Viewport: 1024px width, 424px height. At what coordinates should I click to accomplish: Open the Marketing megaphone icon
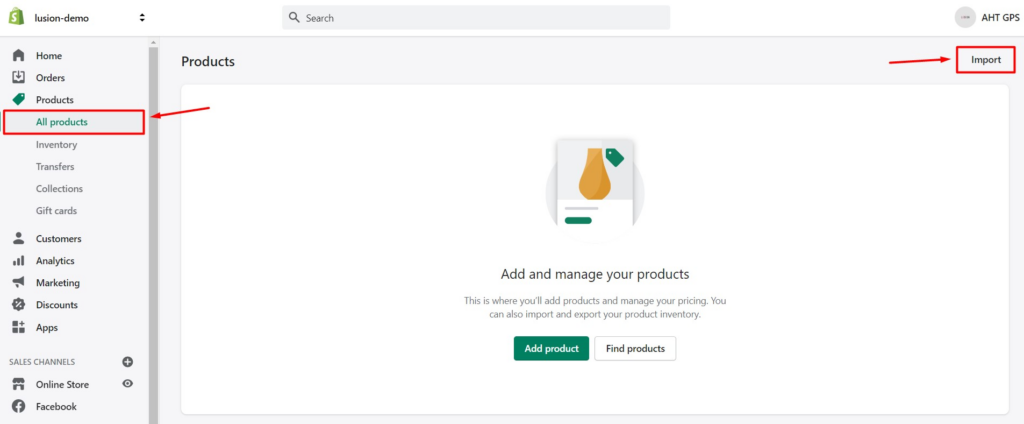(18, 282)
